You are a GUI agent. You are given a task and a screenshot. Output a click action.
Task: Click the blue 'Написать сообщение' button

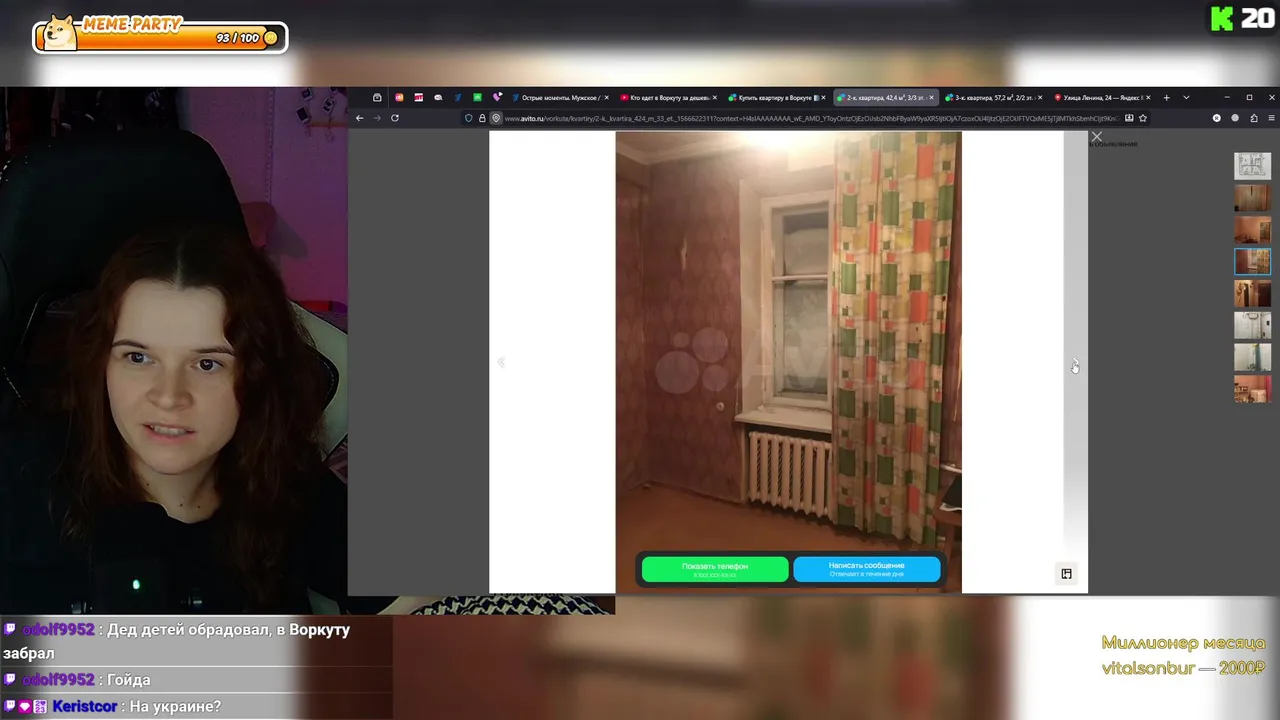[867, 569]
